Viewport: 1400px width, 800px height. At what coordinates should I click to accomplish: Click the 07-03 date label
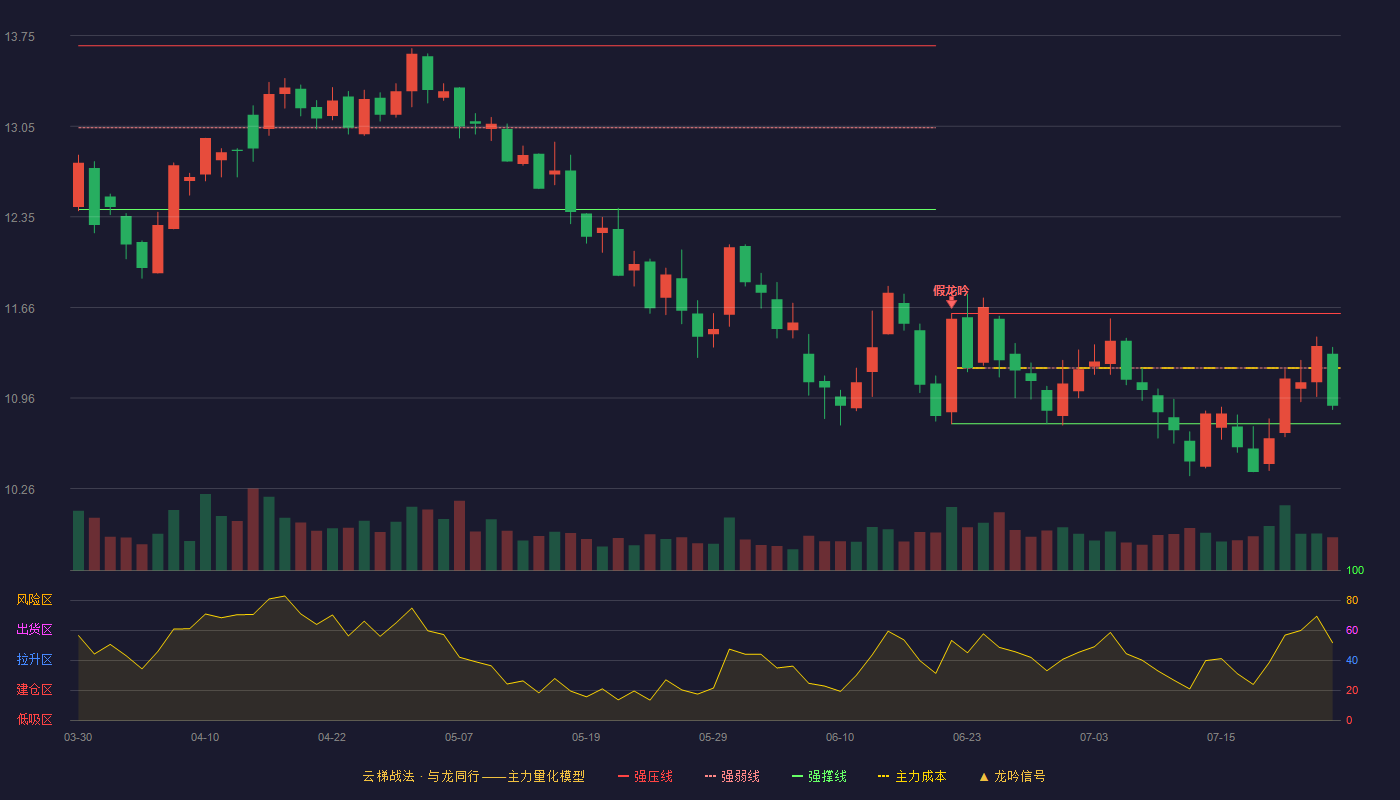click(1094, 737)
